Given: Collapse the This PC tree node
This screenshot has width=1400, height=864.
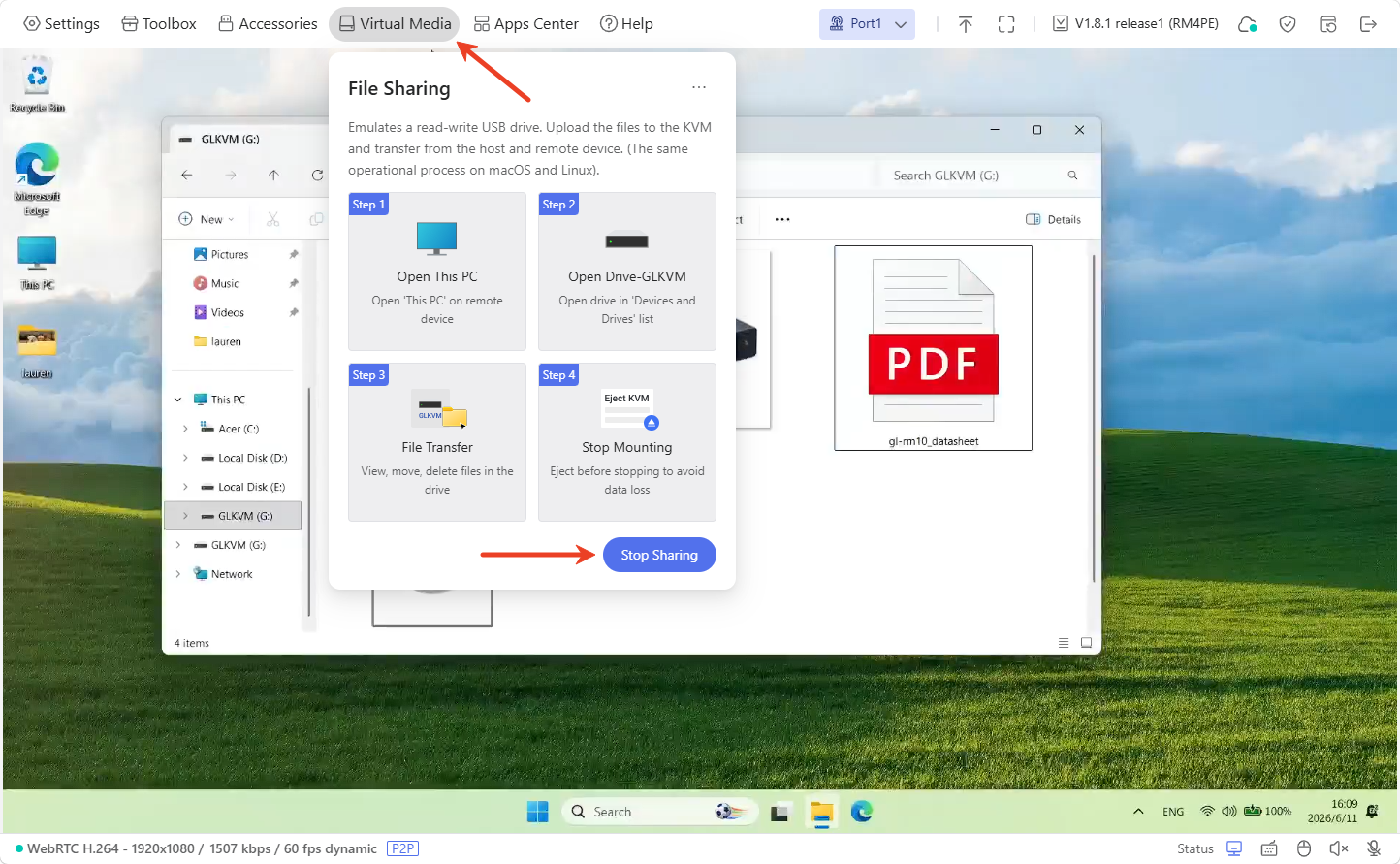Looking at the screenshot, I should click(x=178, y=400).
